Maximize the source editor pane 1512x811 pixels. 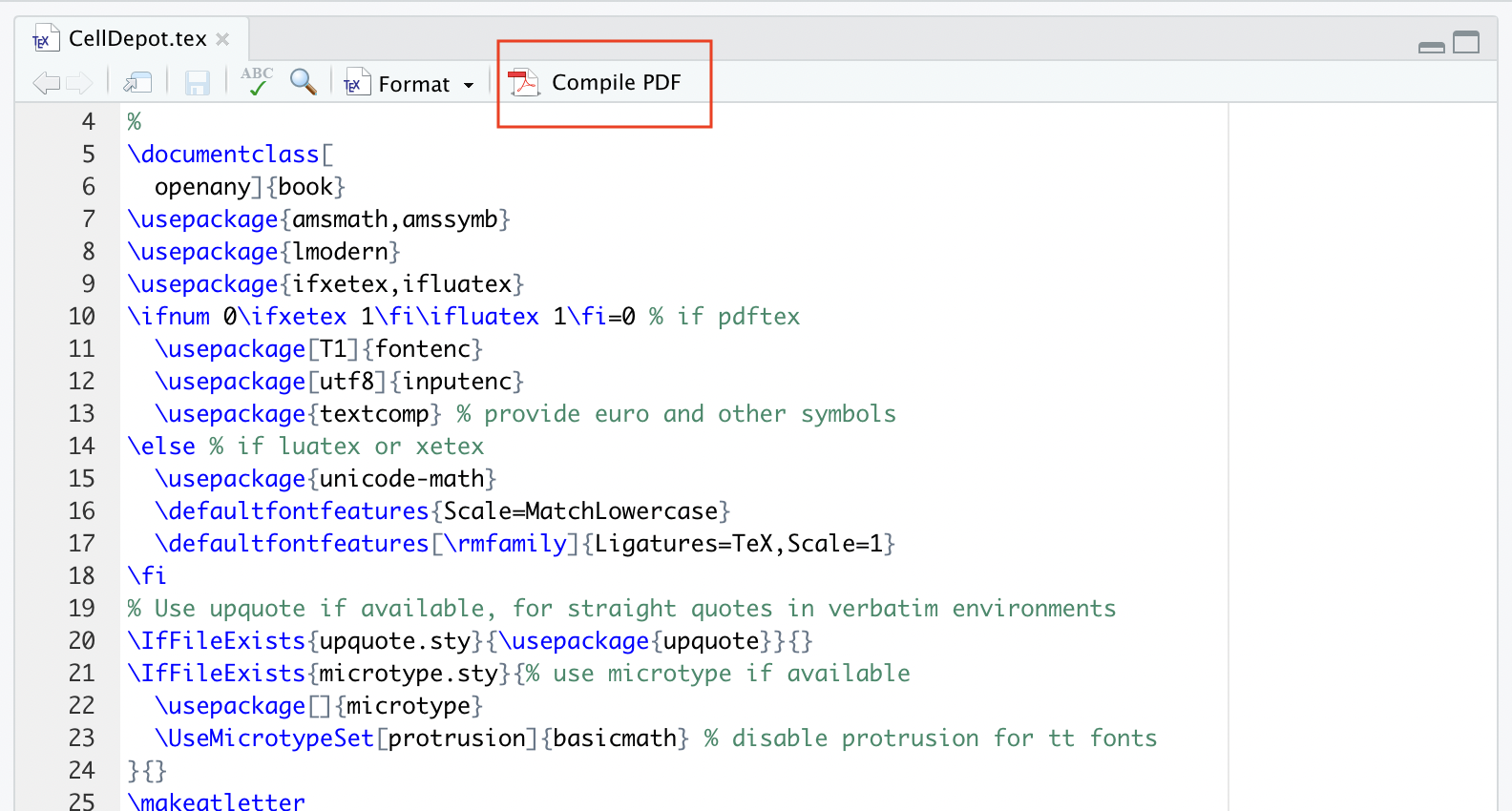(x=1466, y=43)
